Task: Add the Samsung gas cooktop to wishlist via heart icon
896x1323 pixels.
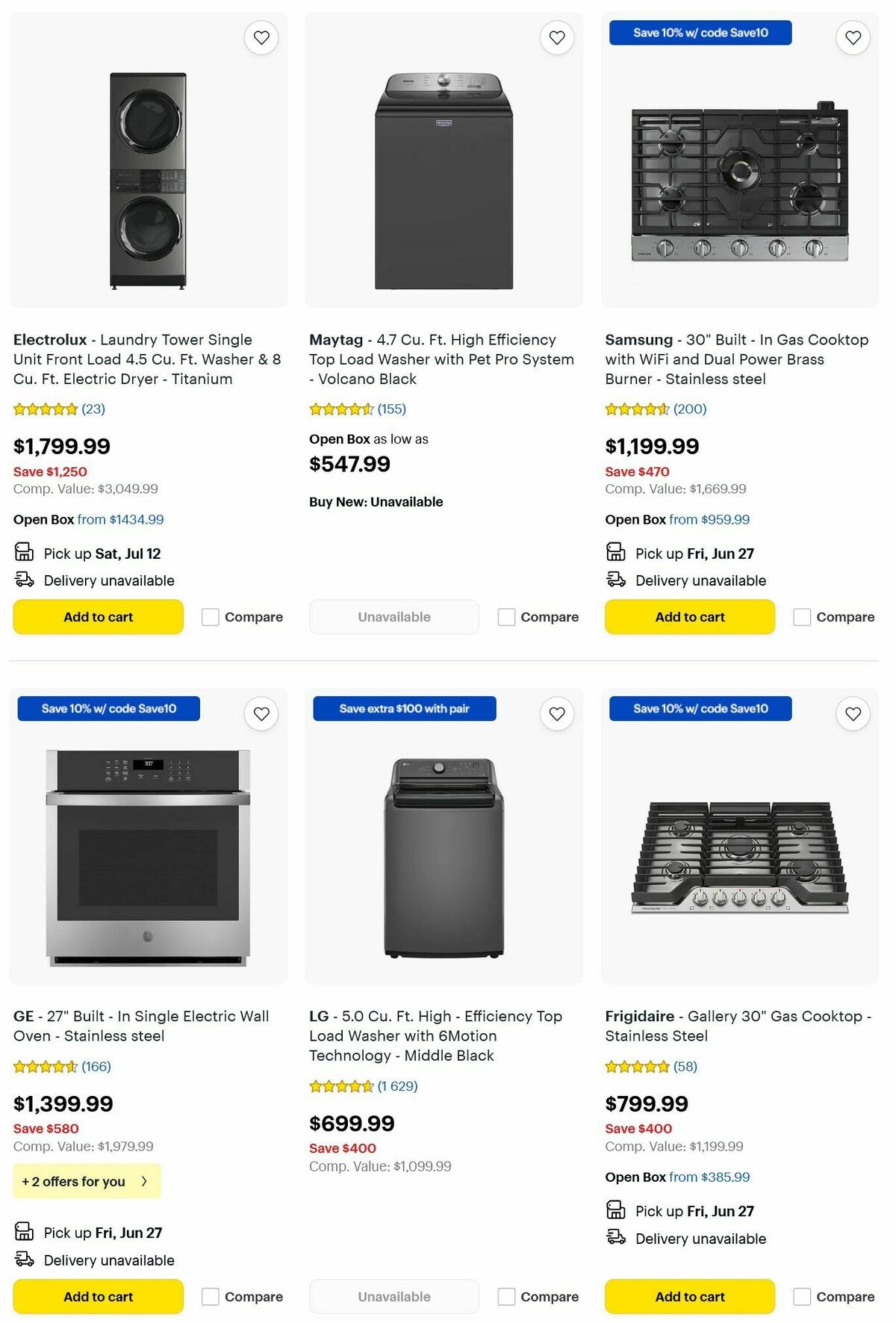Action: (x=852, y=37)
